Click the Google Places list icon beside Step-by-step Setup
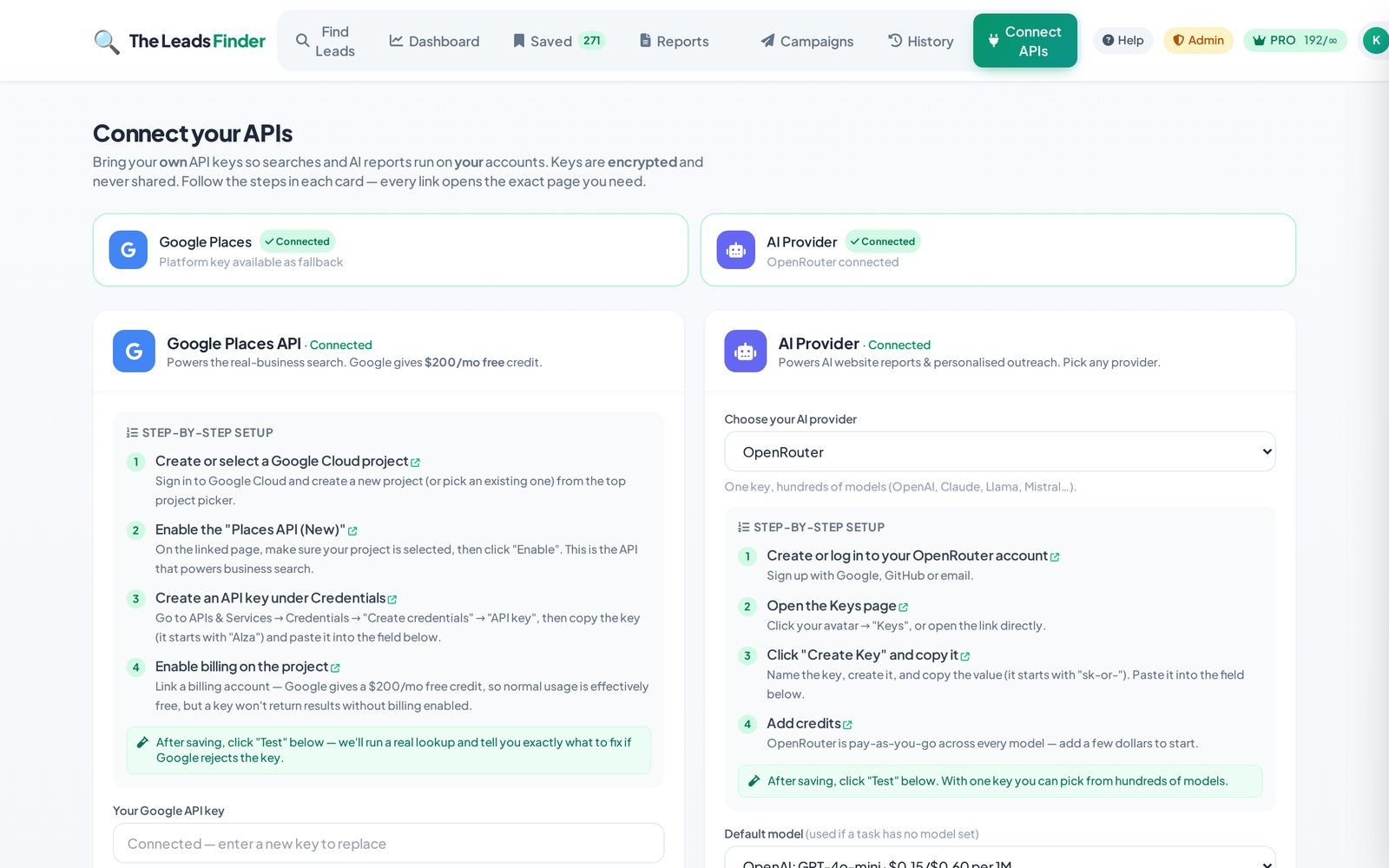The image size is (1389, 868). (132, 433)
